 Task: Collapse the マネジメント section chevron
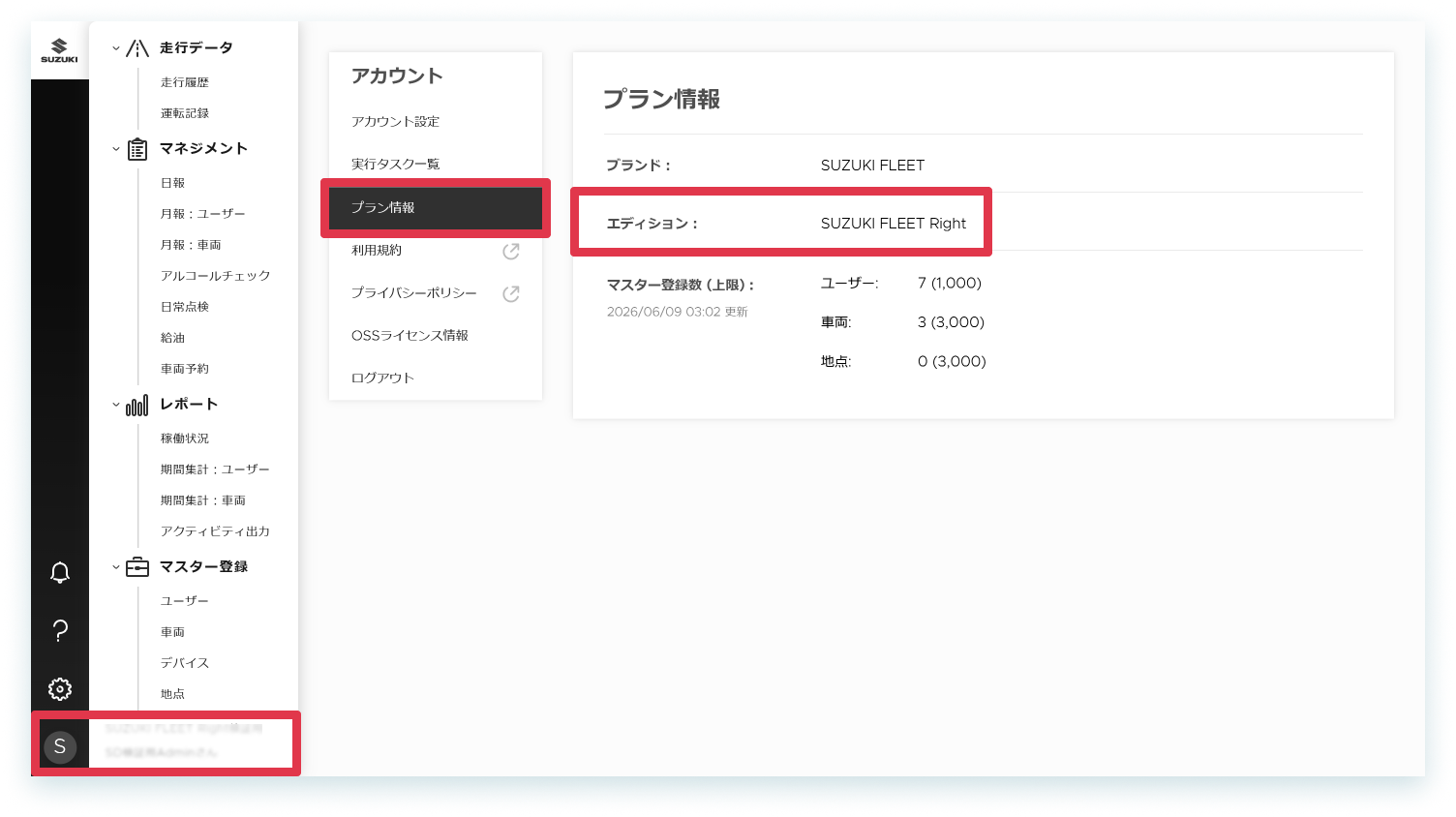coord(116,149)
